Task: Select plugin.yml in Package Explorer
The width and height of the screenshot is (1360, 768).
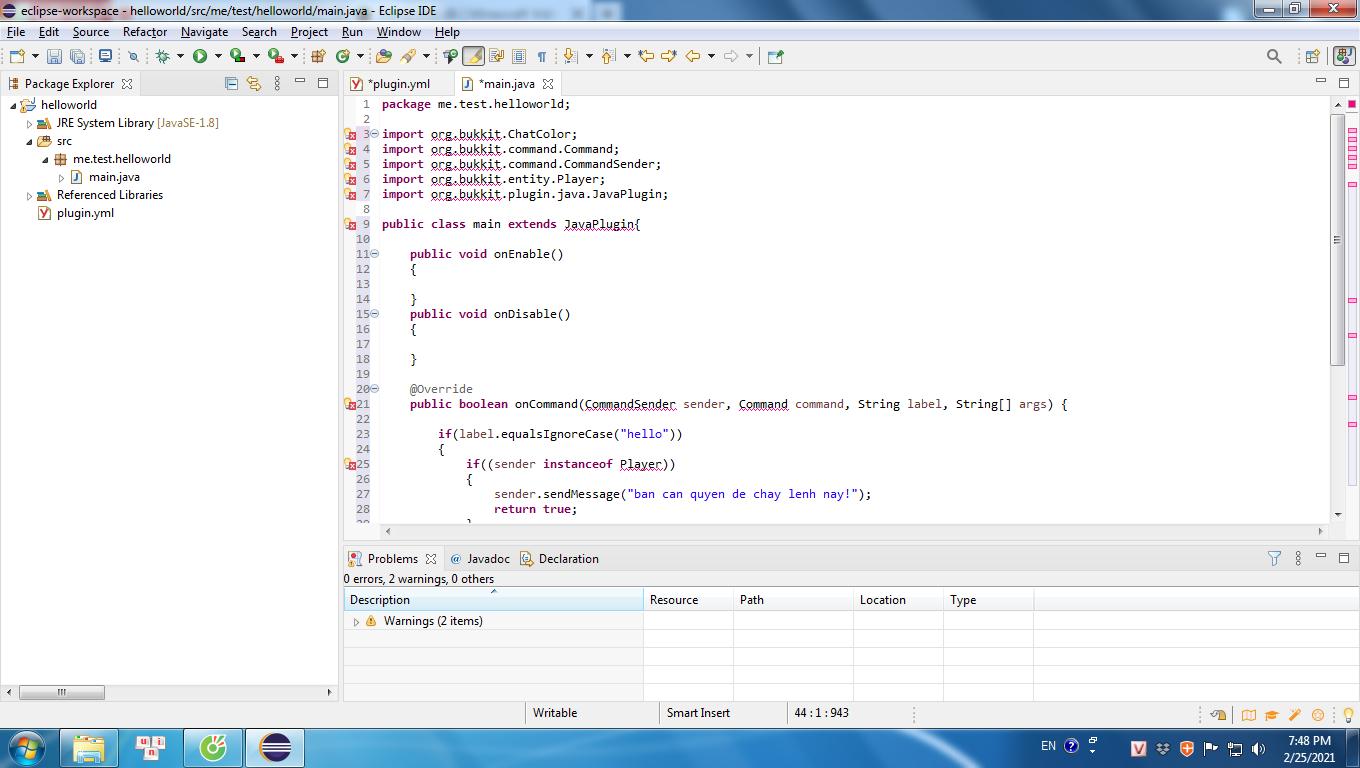Action: pos(85,213)
